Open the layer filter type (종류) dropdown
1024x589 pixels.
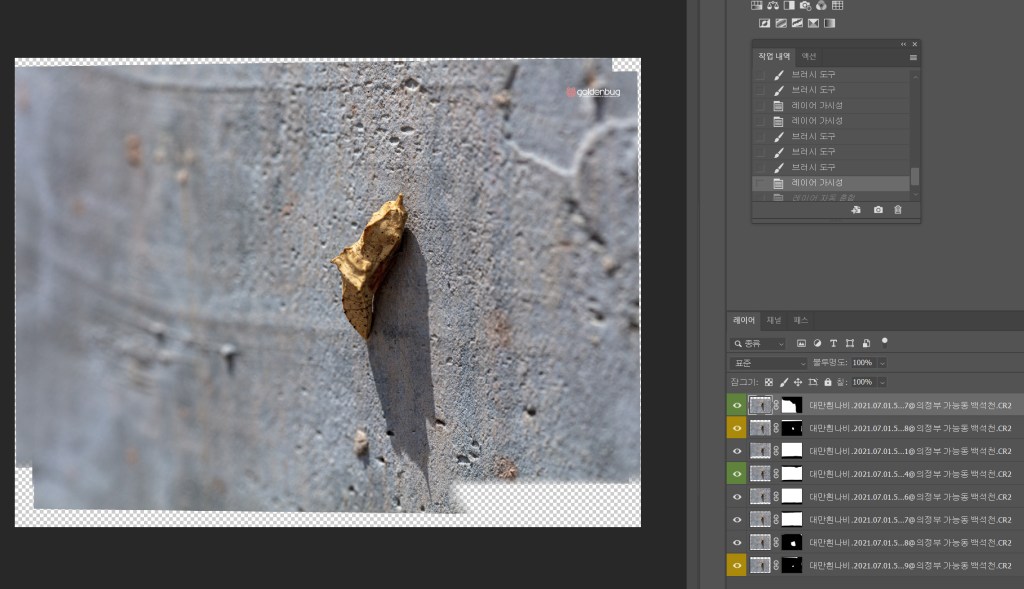click(758, 343)
